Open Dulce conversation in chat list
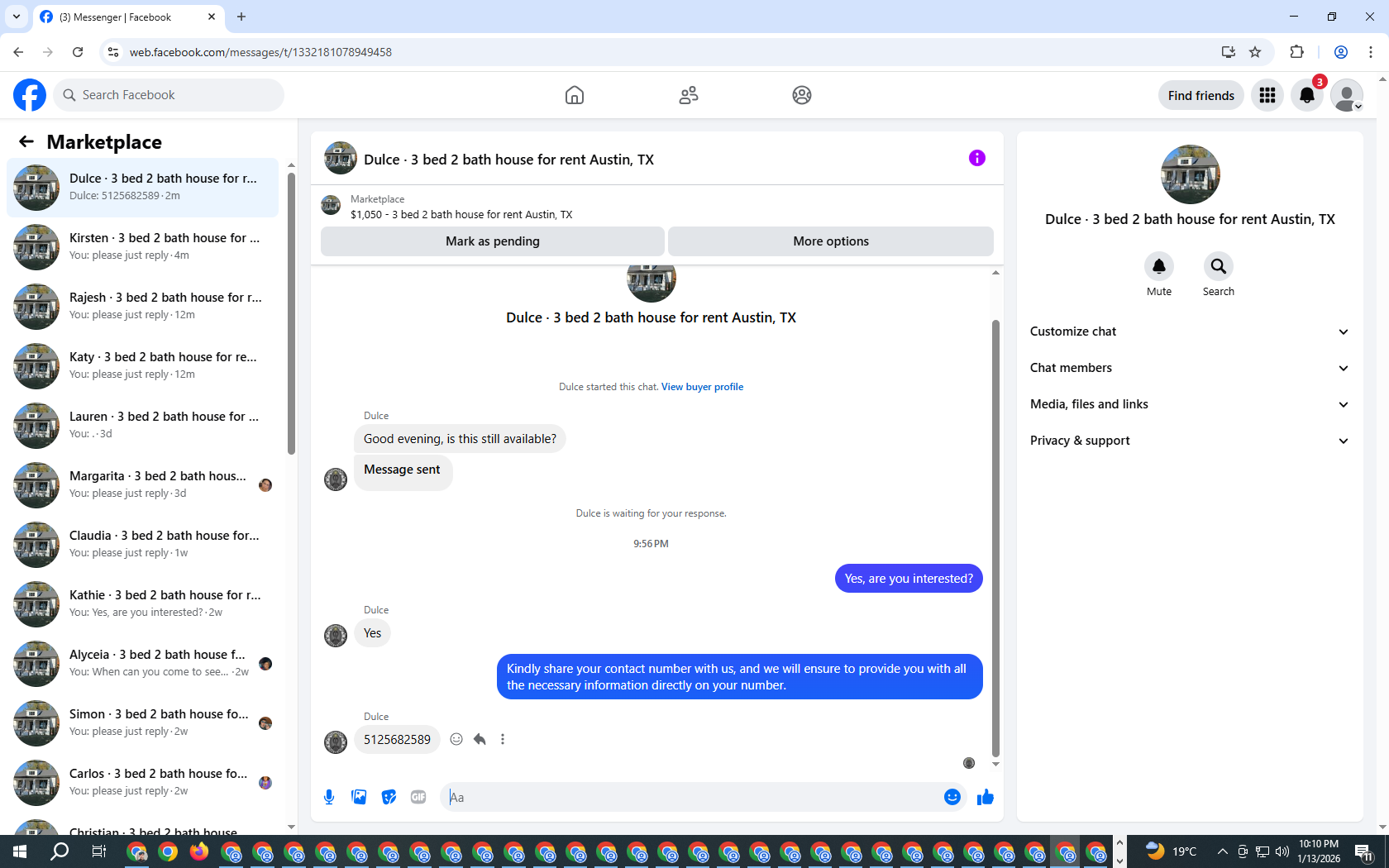 click(x=142, y=188)
